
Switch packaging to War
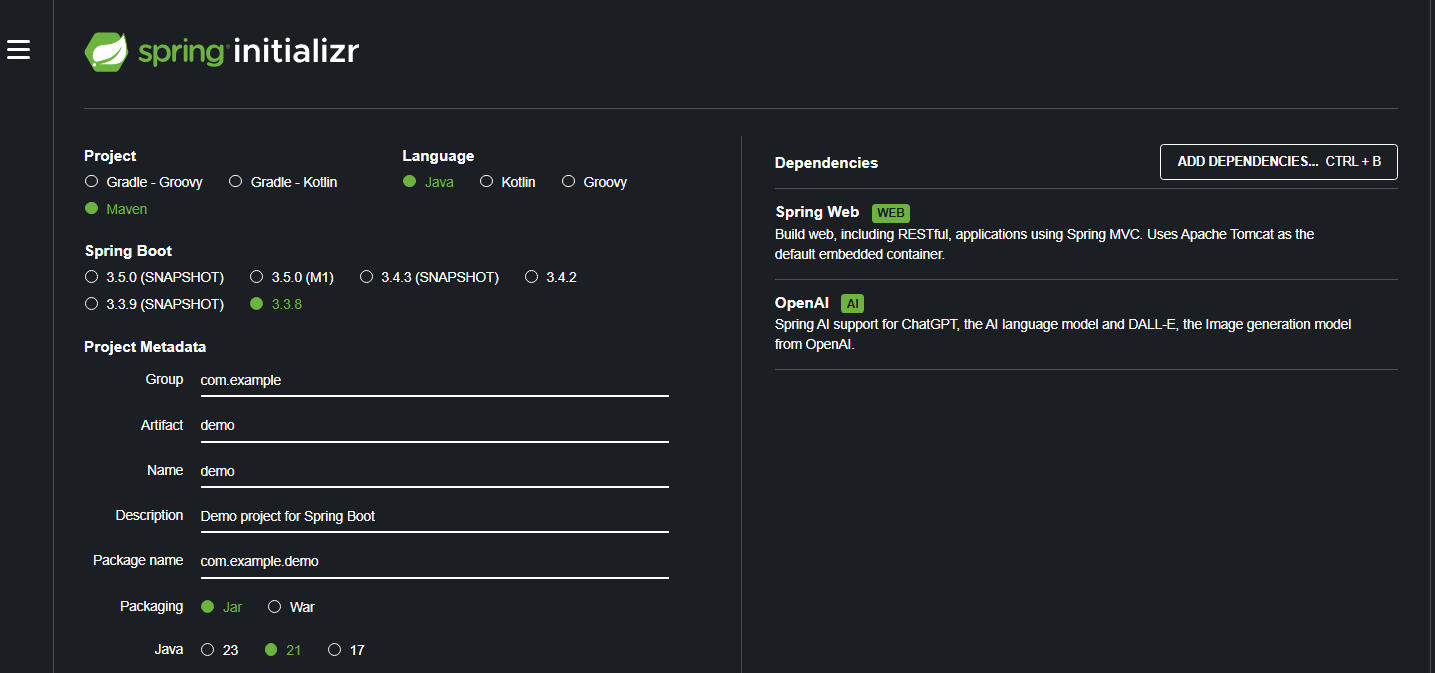coord(275,607)
